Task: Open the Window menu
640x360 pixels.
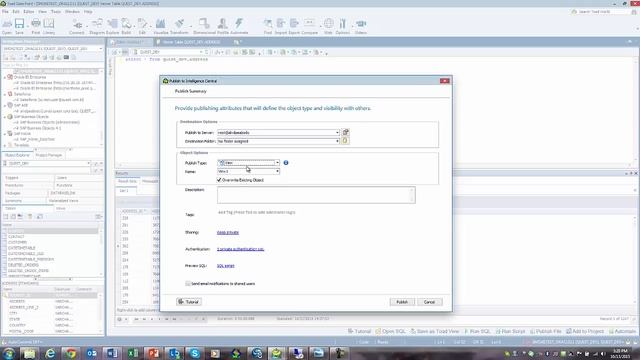Action: [72, 11]
